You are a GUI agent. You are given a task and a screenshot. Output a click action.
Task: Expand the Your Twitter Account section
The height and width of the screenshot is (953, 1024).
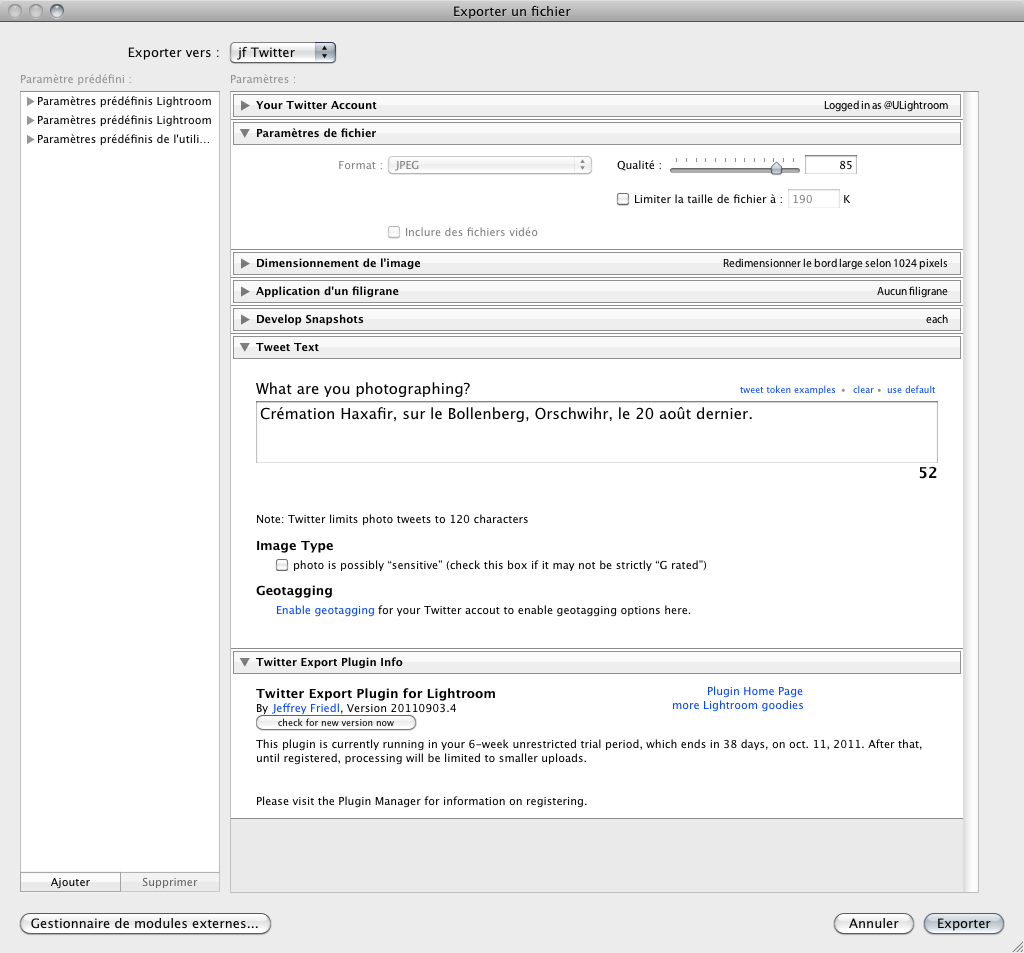click(x=245, y=105)
